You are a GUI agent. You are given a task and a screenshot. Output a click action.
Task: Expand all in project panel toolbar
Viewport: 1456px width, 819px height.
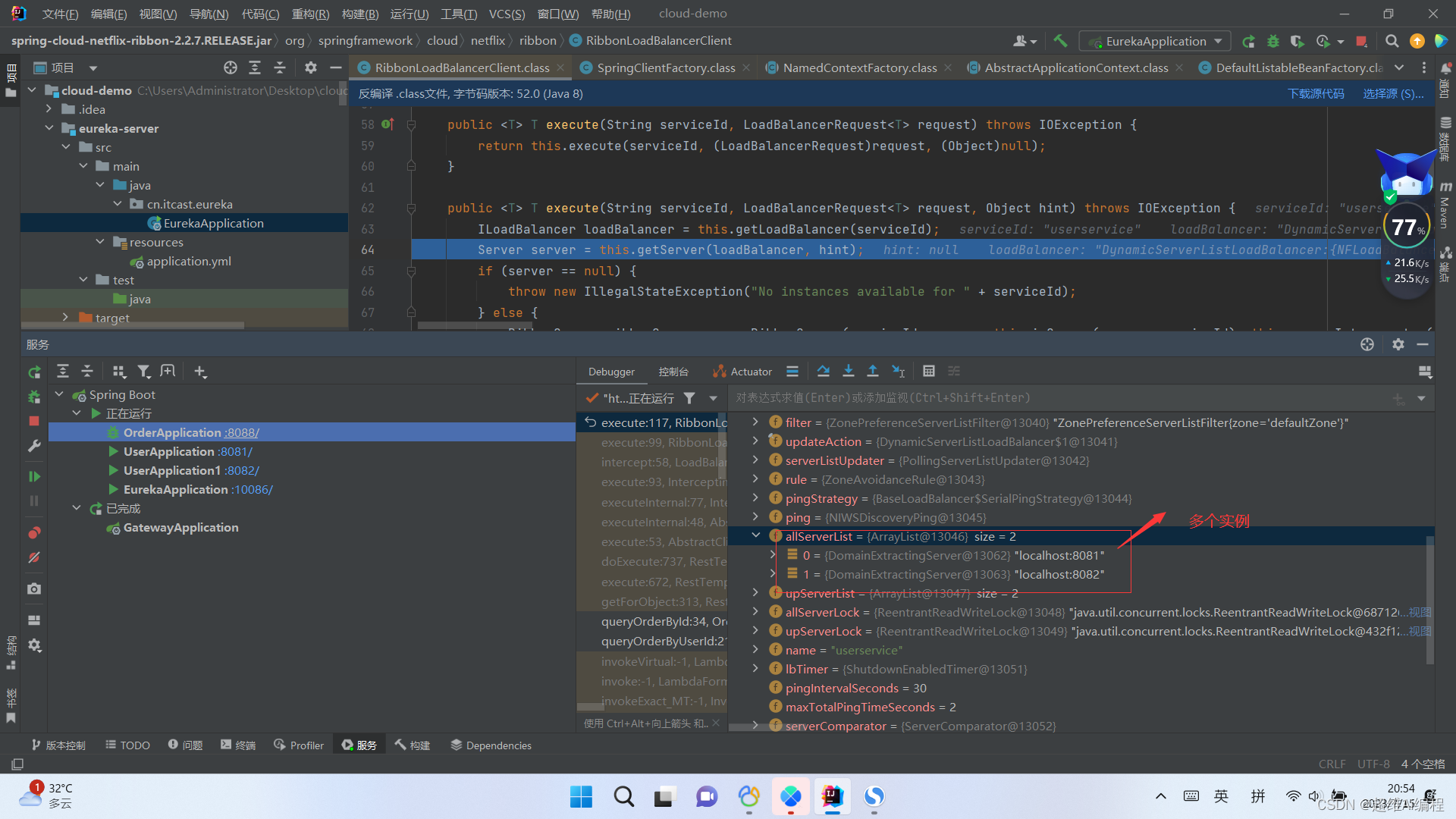point(255,67)
